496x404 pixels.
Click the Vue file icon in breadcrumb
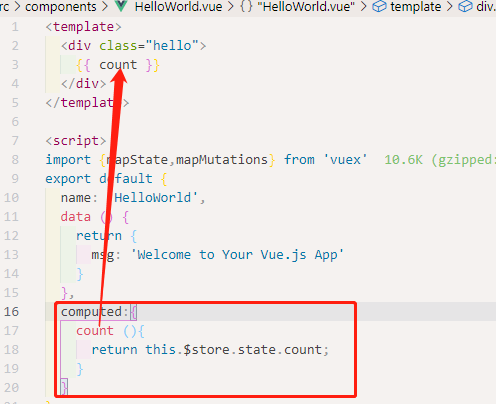pos(121,6)
